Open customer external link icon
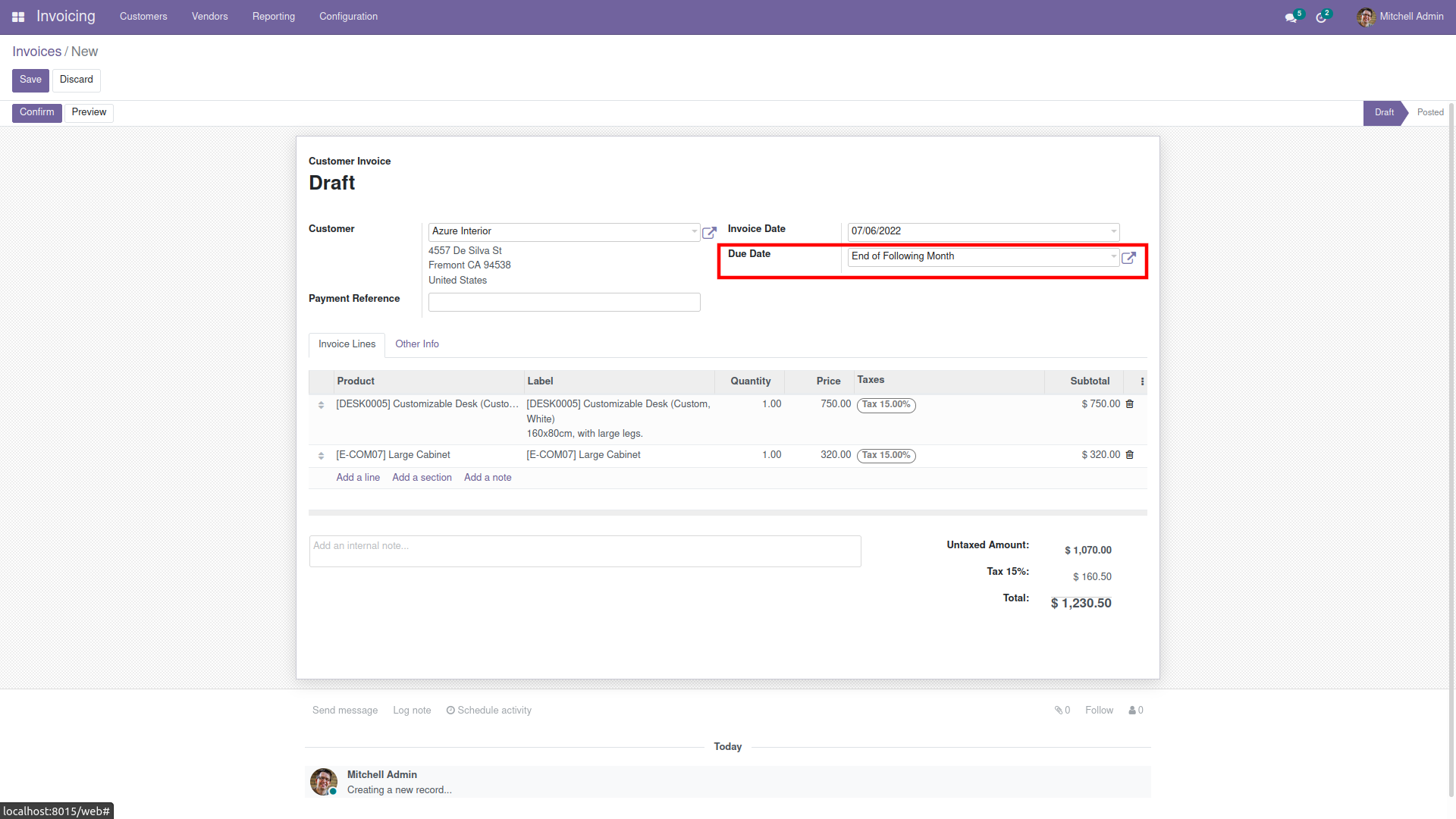This screenshot has width=1456, height=819. [709, 233]
